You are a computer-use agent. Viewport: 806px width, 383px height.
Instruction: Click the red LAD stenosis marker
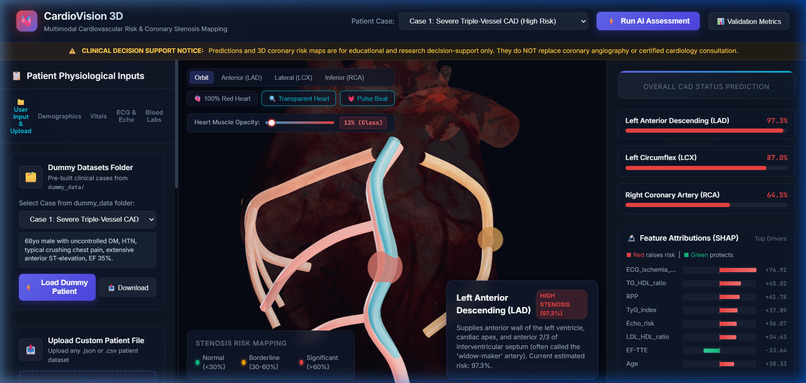(x=385, y=267)
